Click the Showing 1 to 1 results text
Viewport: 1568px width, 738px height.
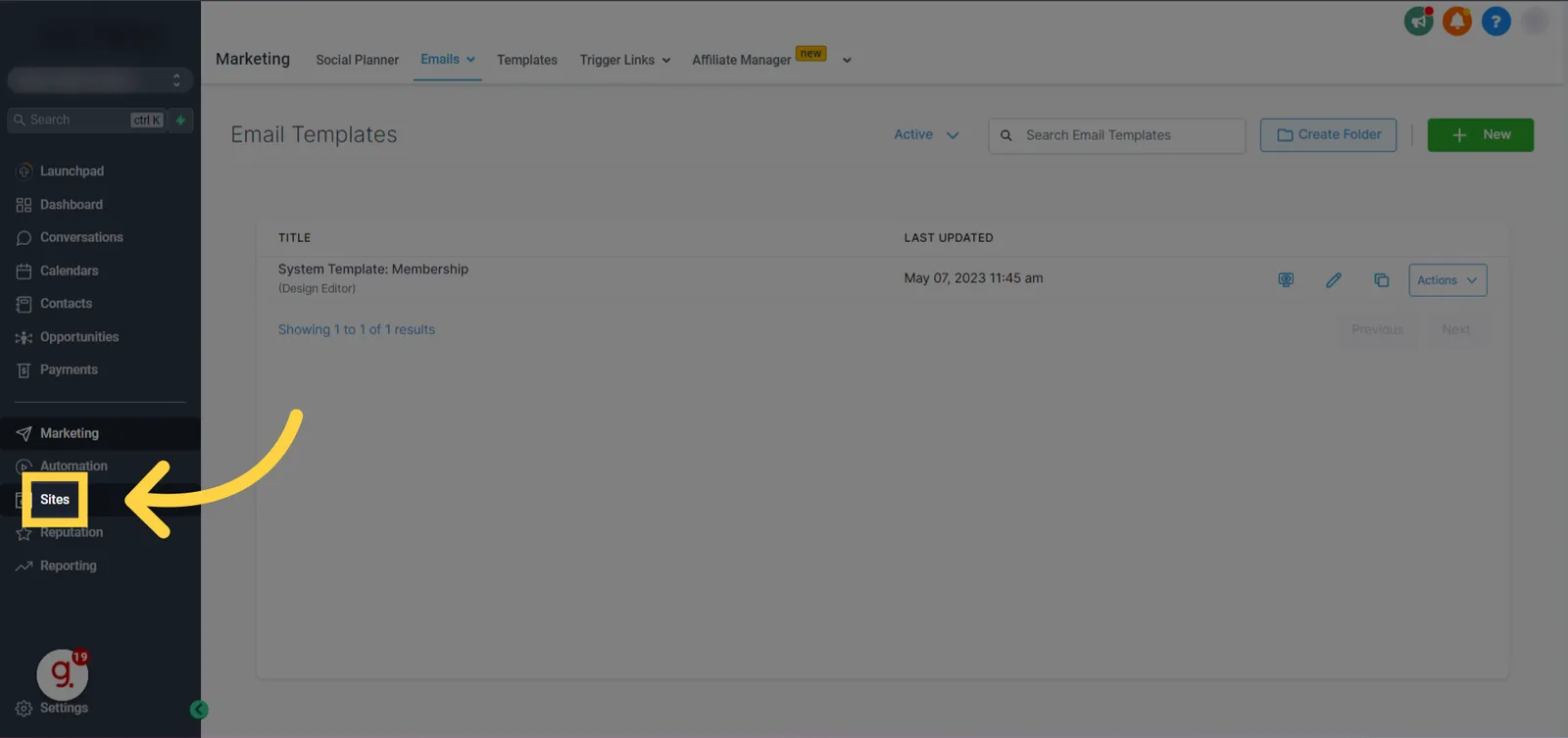pos(356,329)
